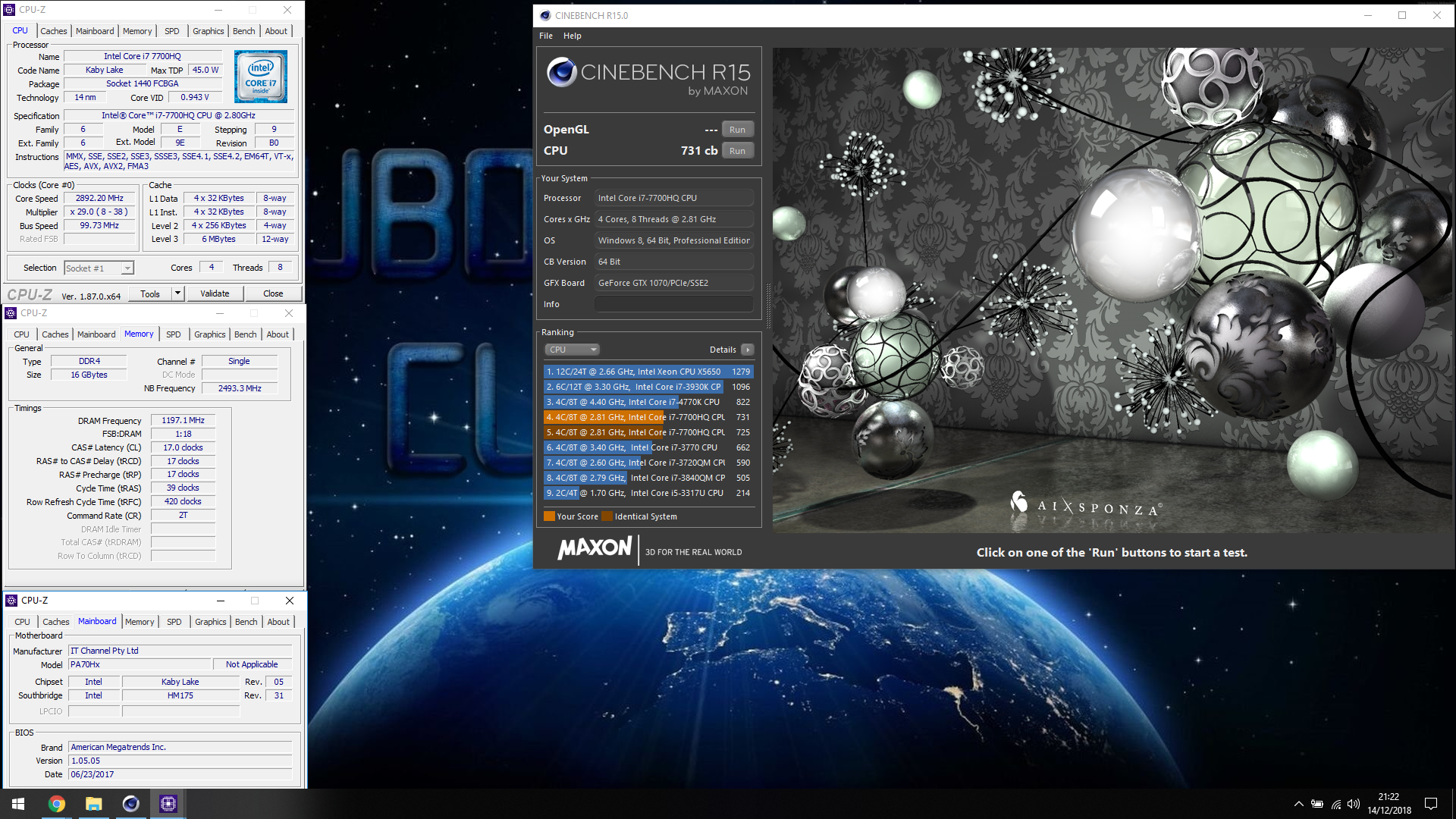1456x819 pixels.
Task: Open File Explorer from the taskbar
Action: [93, 804]
